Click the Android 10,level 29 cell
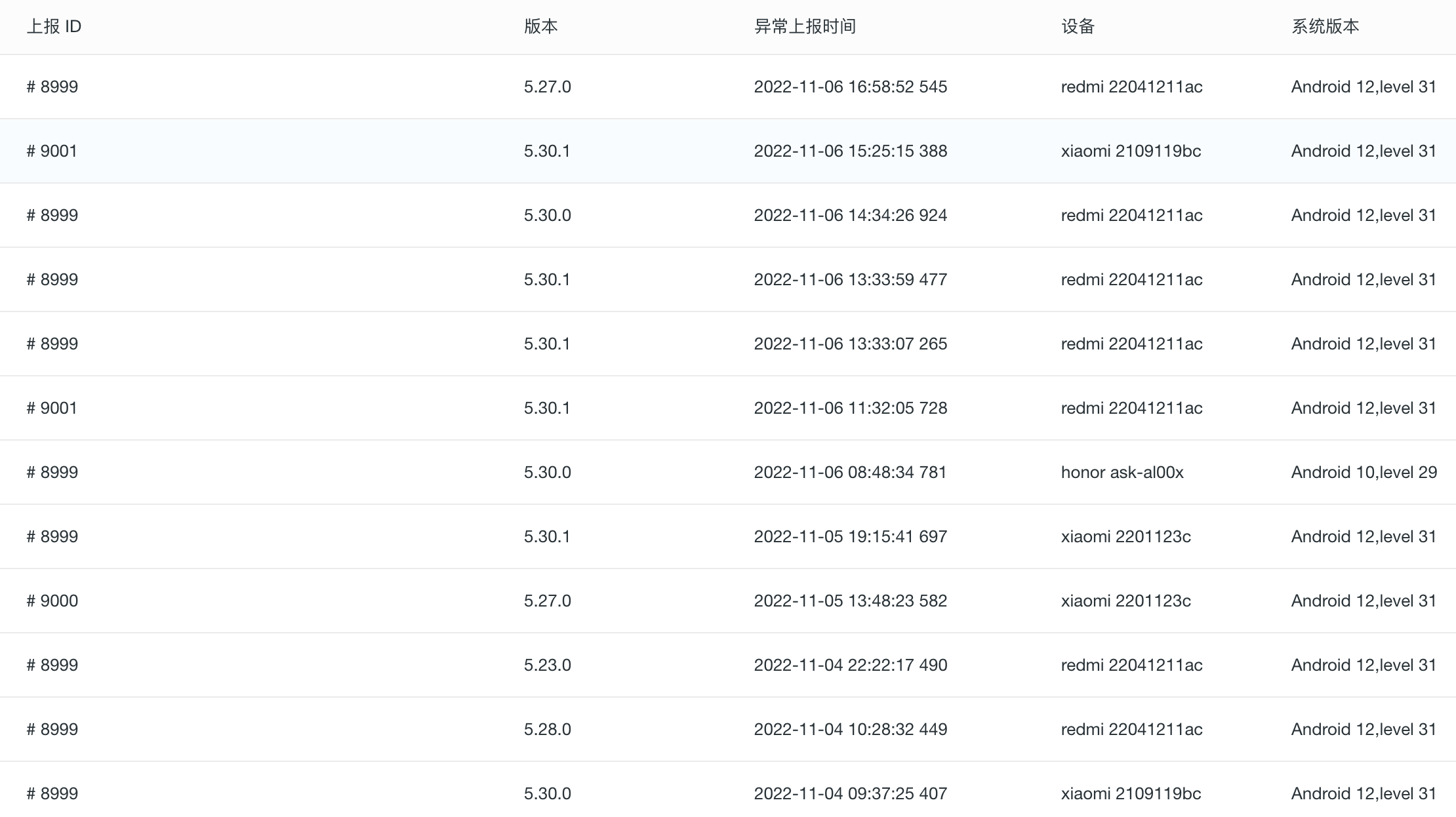The image size is (1456, 817). [x=1364, y=472]
